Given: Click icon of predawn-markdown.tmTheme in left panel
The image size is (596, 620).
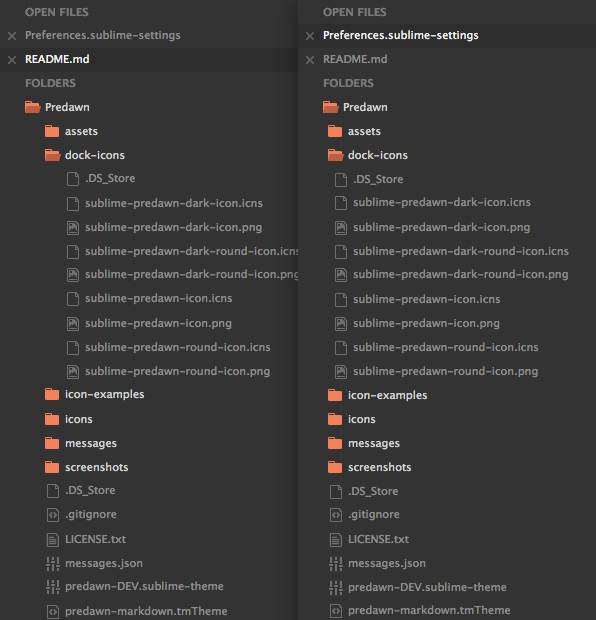Looking at the screenshot, I should pyautogui.click(x=53, y=612).
